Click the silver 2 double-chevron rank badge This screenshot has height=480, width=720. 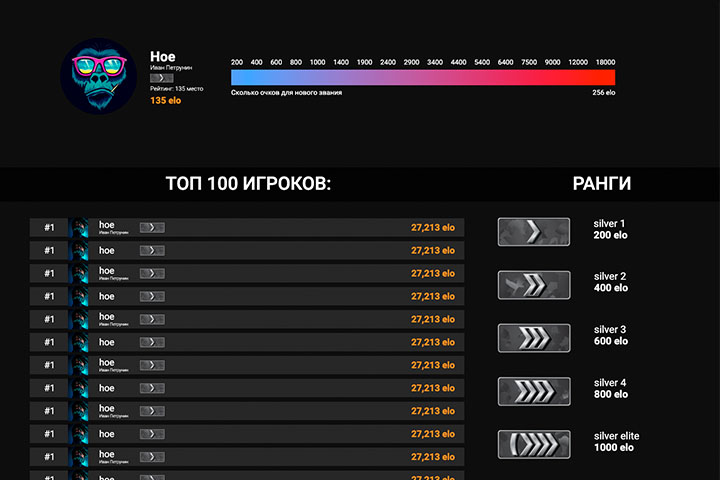pos(534,285)
